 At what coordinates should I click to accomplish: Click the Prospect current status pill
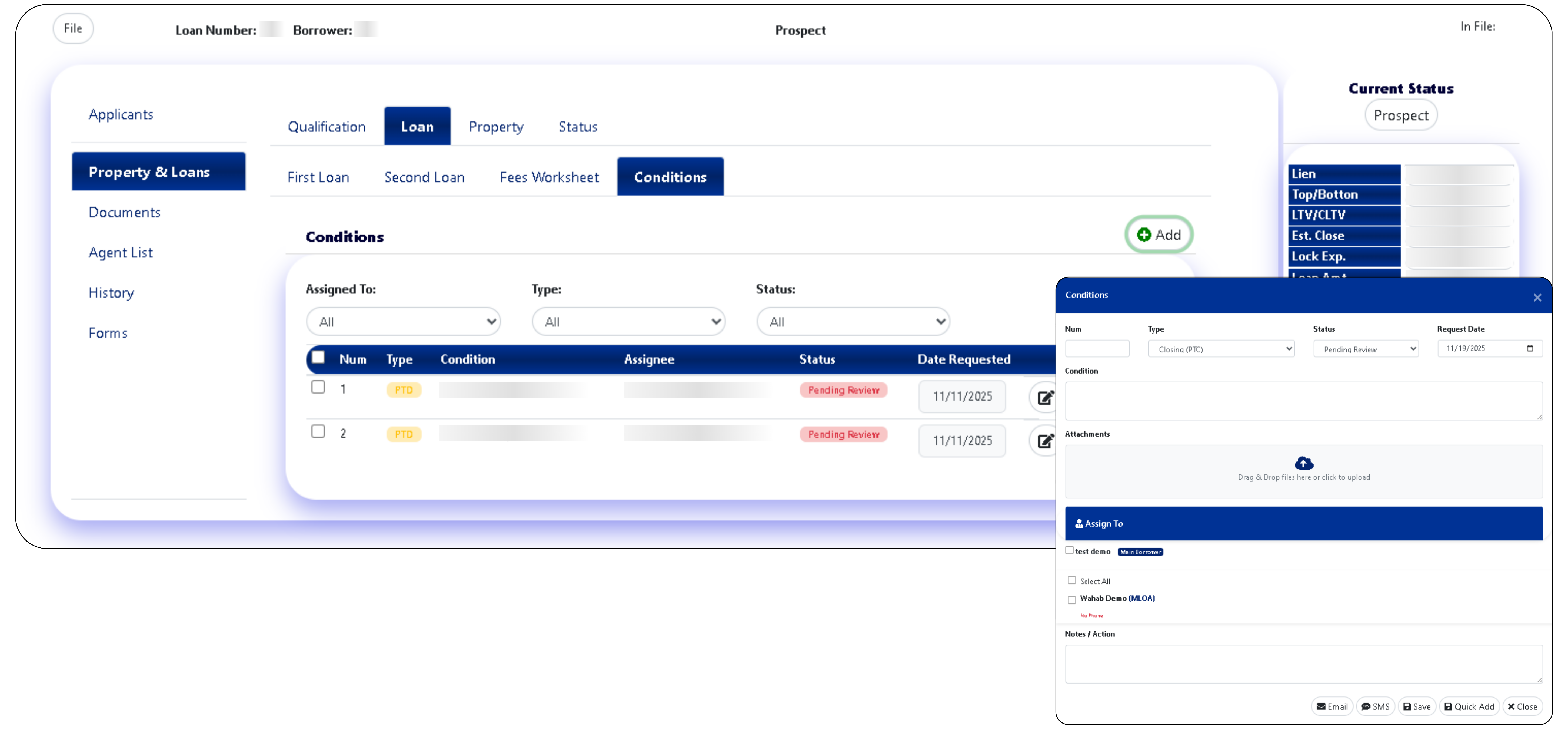1401,115
